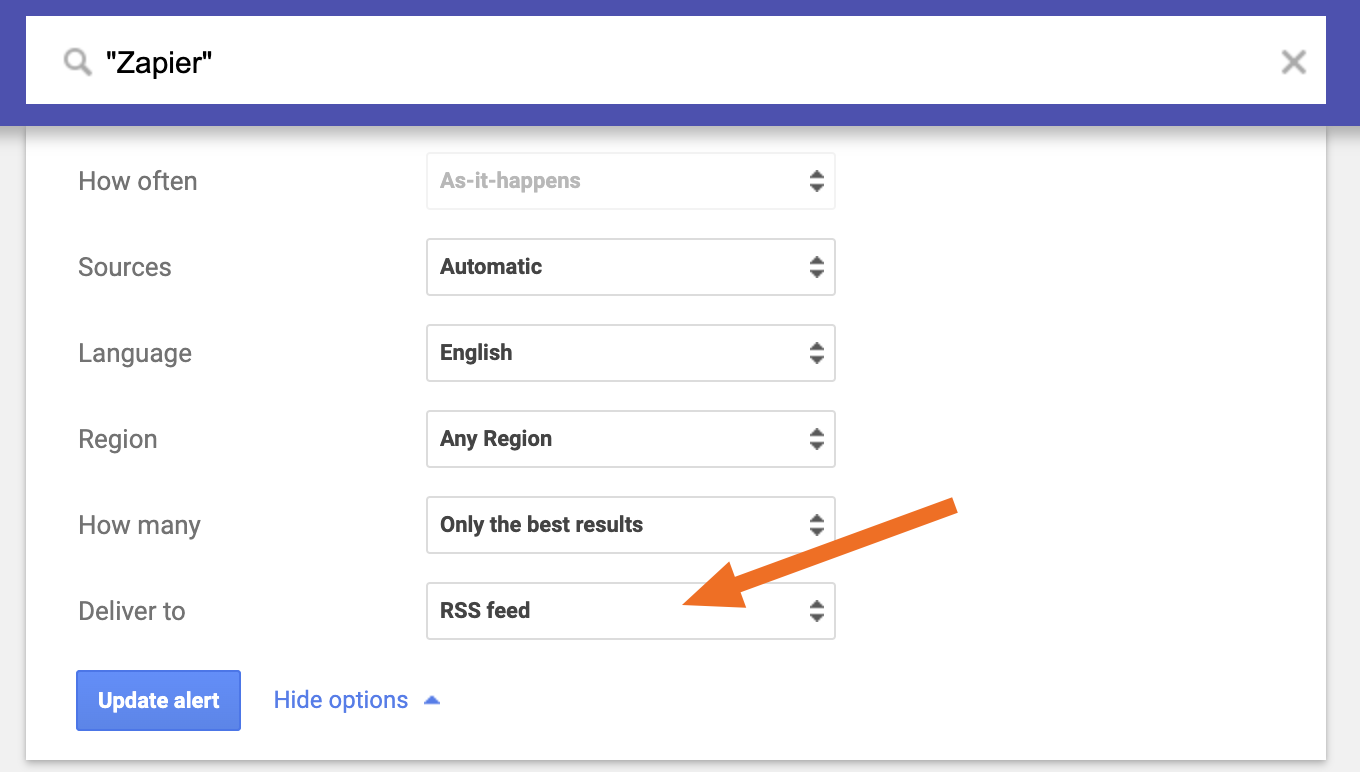The height and width of the screenshot is (772, 1360).
Task: Collapse options using the up triangle icon
Action: 432,700
